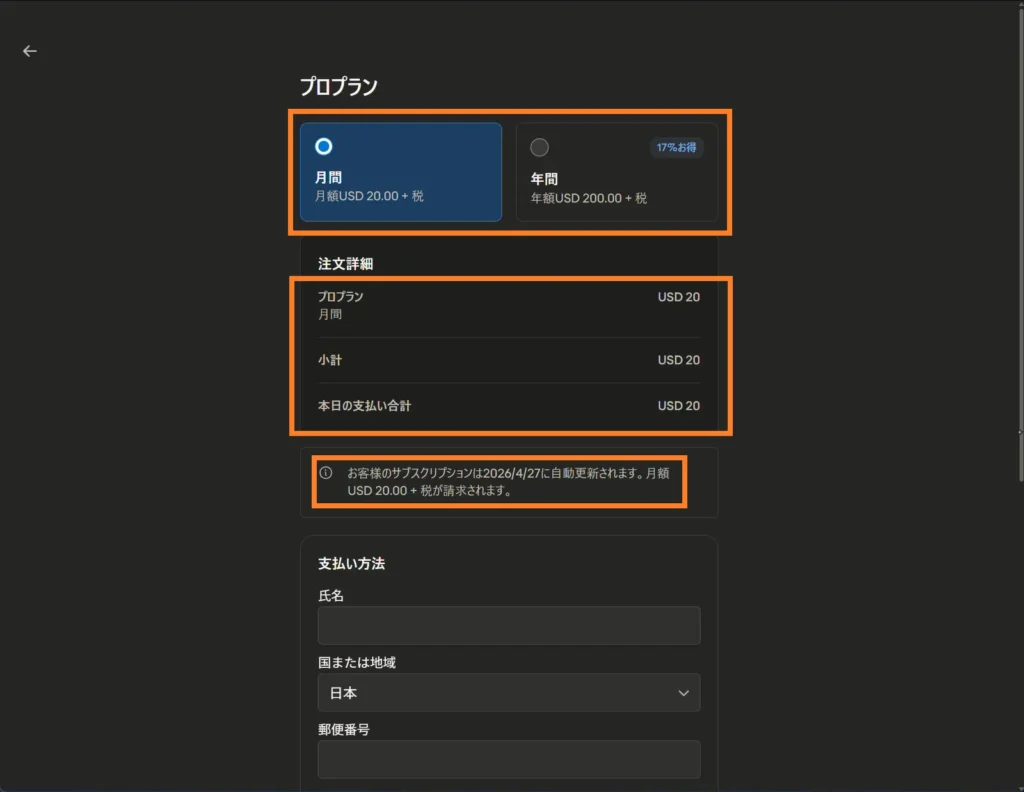Click the 郵便番号 postal code field

pos(508,759)
